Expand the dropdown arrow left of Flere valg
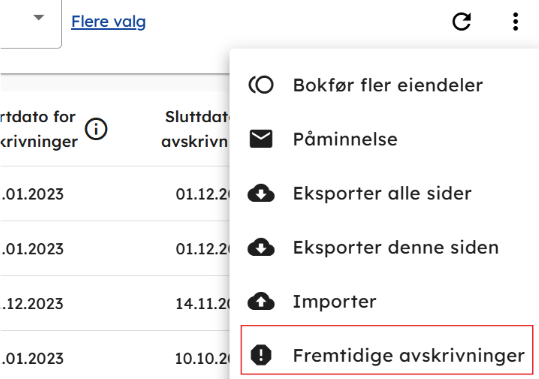This screenshot has width=539, height=379. (39, 17)
